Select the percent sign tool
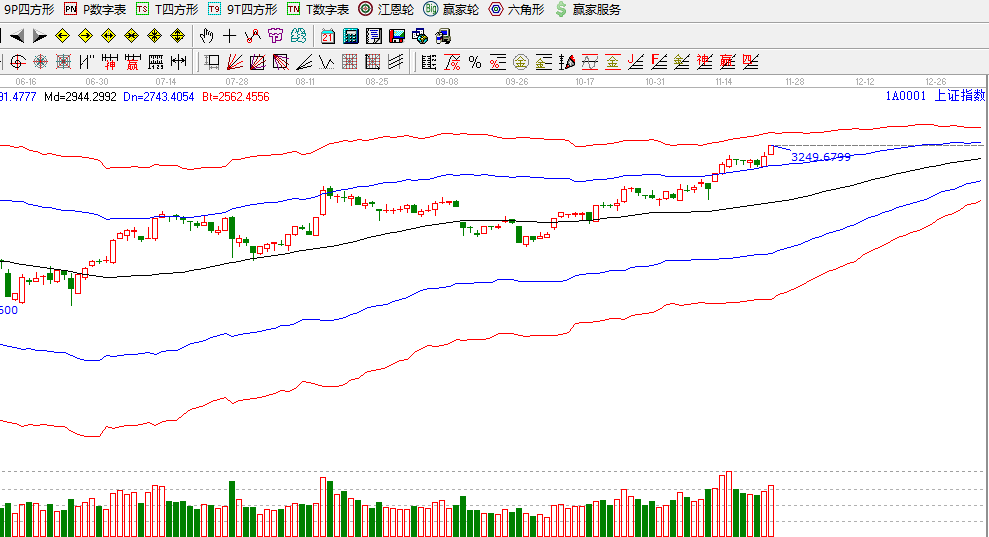Screen dimensions: 989x537 pyautogui.click(x=474, y=62)
